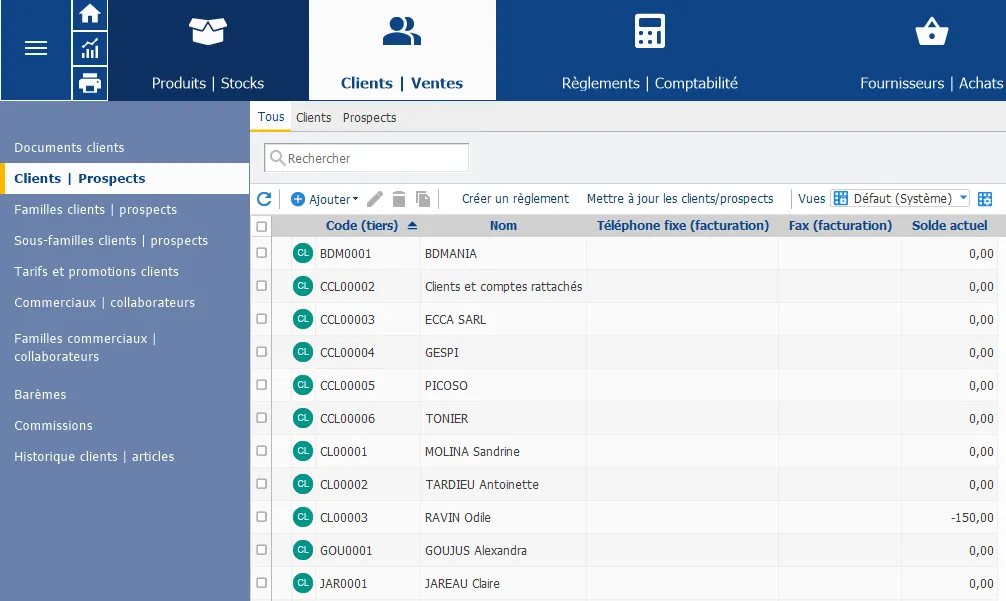Select the 'Clients et comptes rattachés' name cell
1006x601 pixels.
(504, 287)
